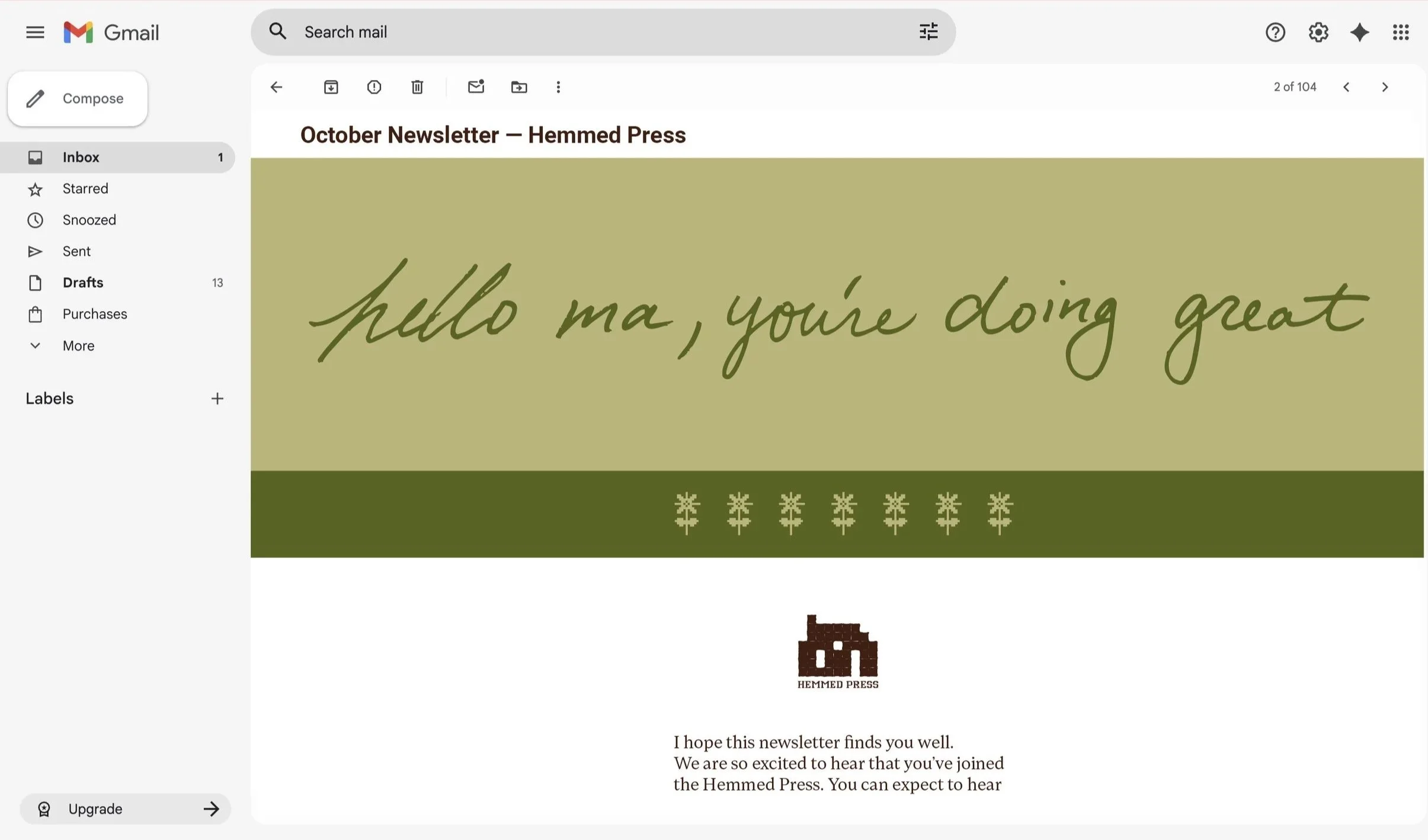
Task: Toggle the main menu hamburger
Action: point(35,32)
